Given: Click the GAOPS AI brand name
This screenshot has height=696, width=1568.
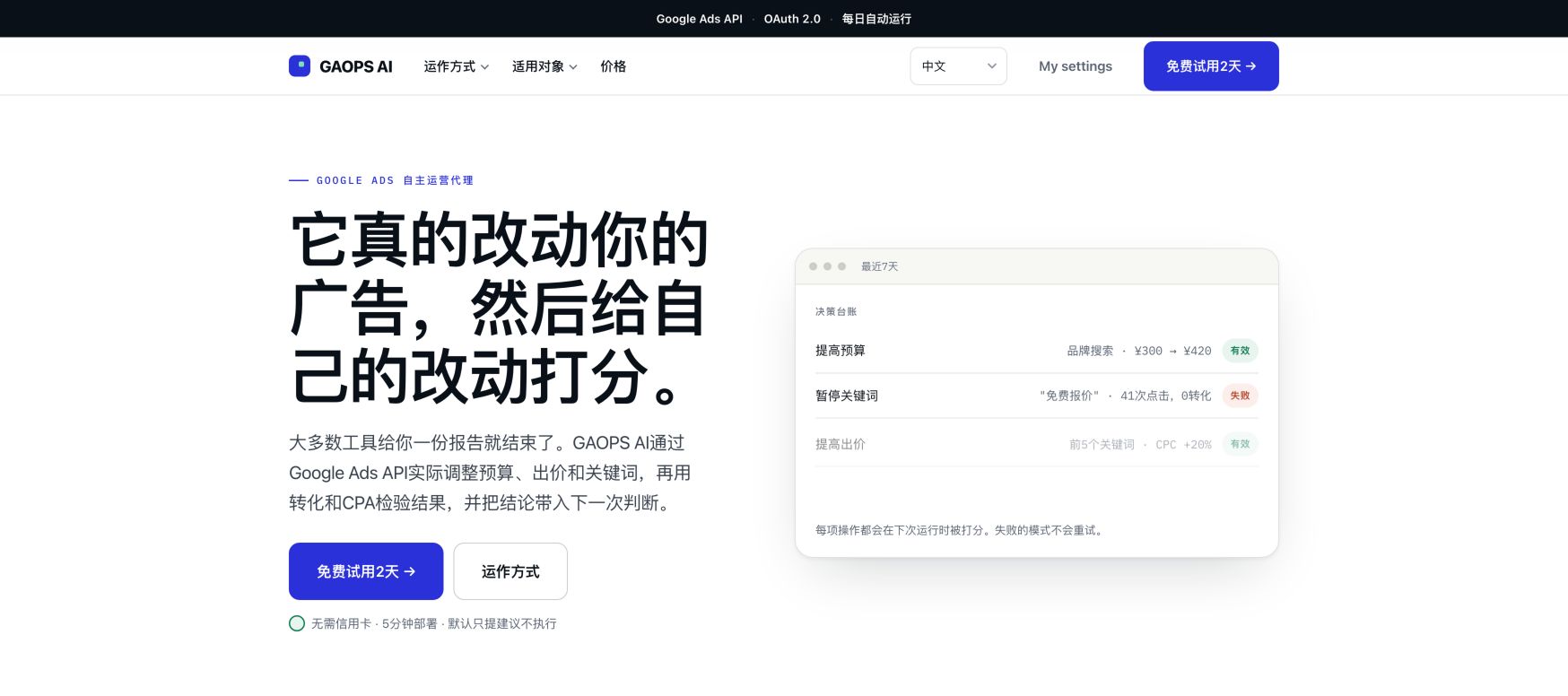Looking at the screenshot, I should click(356, 66).
